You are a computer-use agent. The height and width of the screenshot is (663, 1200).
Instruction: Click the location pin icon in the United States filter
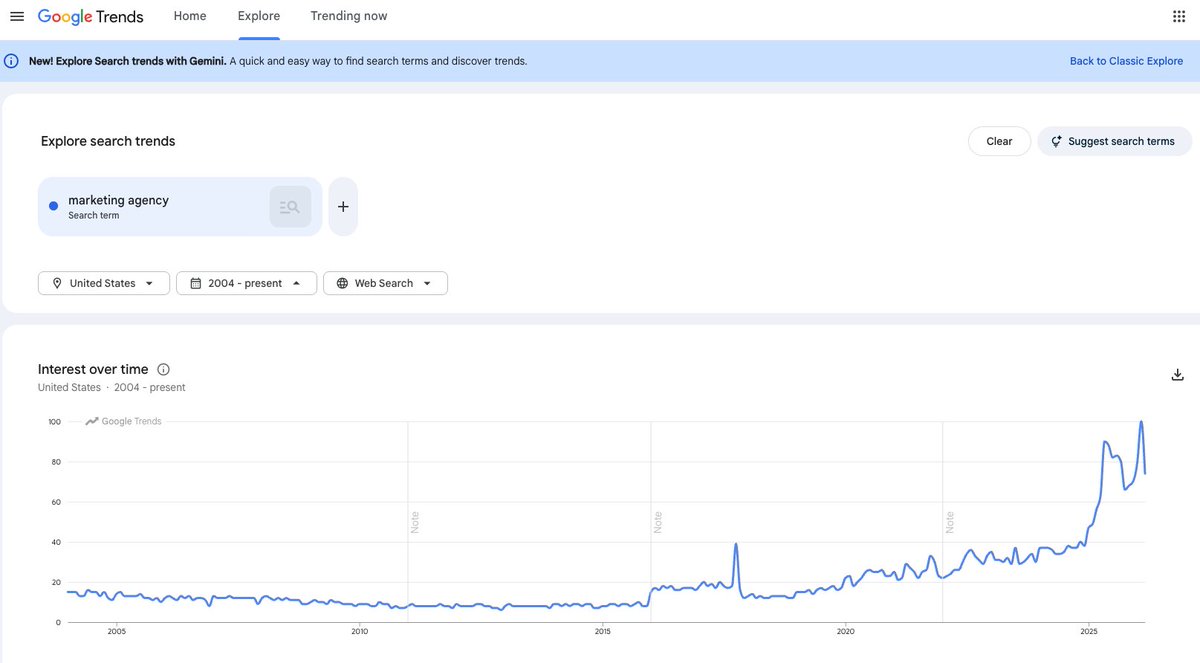click(57, 283)
